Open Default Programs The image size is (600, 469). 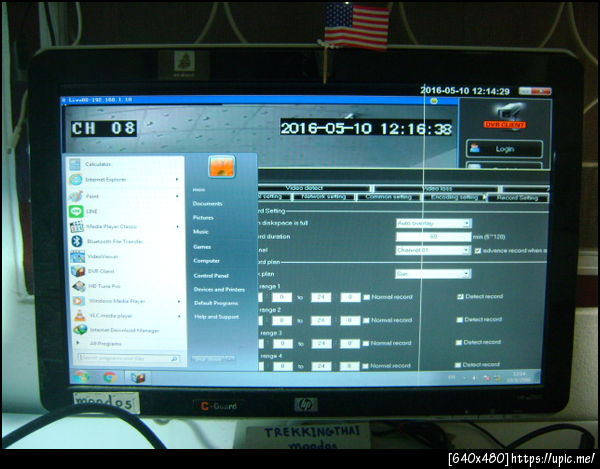[216, 303]
